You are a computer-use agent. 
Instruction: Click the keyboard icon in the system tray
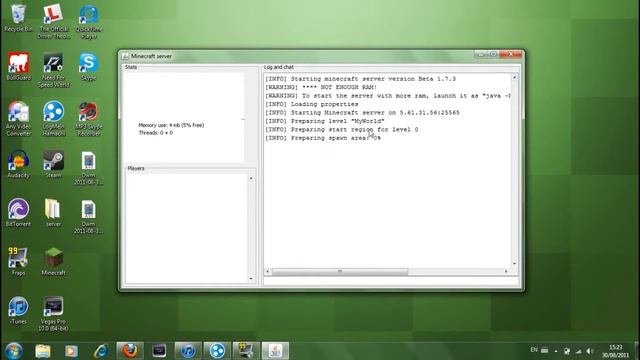545,350
